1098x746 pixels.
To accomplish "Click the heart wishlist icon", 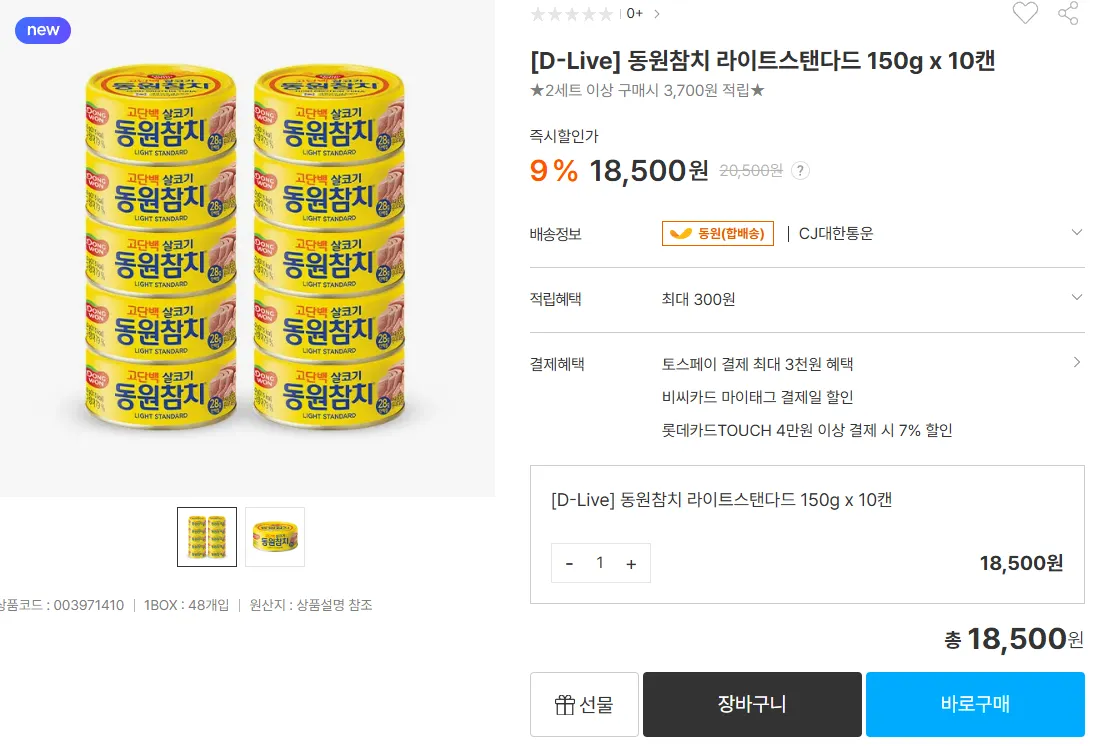I will tap(1025, 13).
